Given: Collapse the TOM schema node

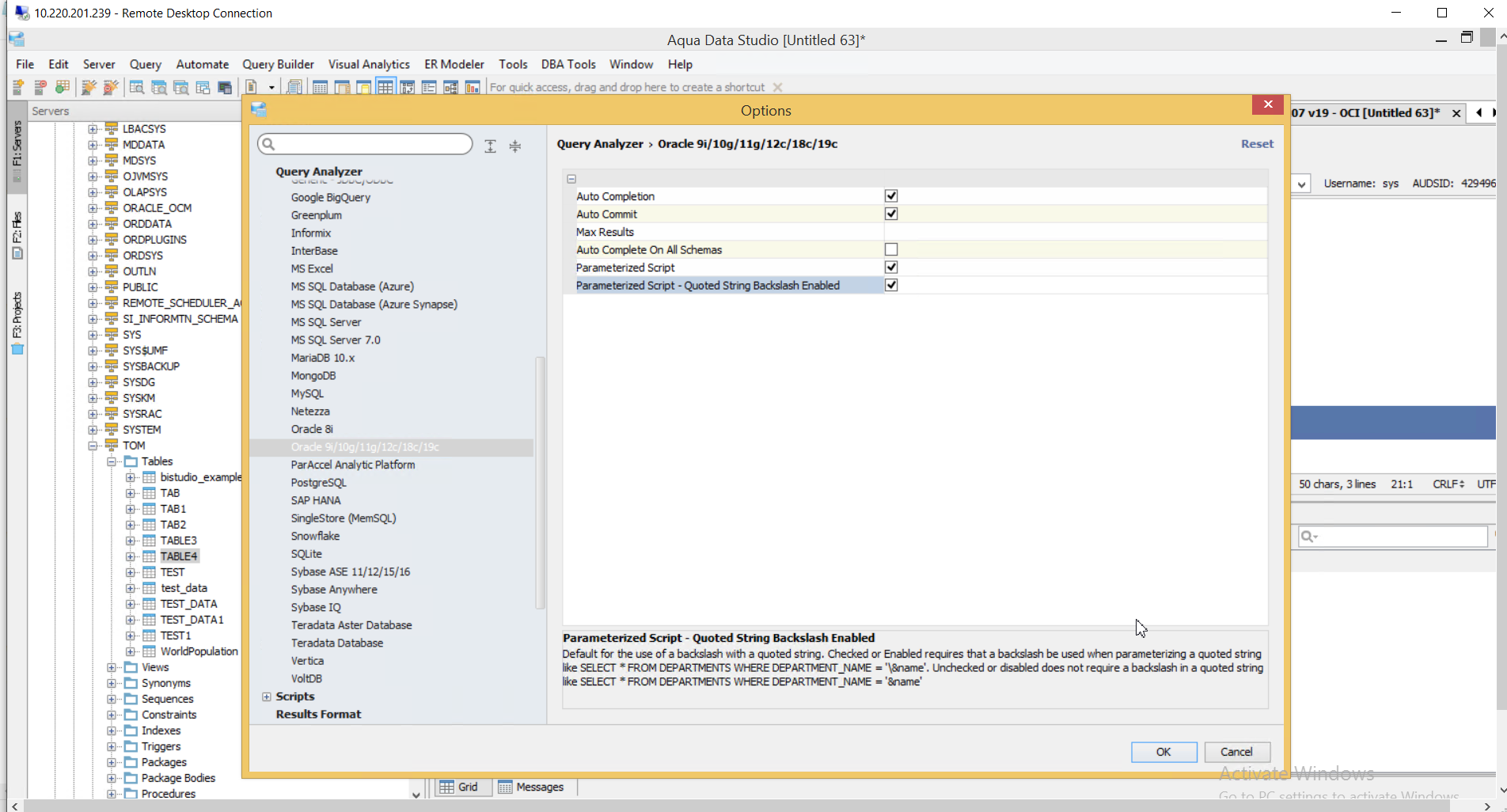Looking at the screenshot, I should click(x=93, y=446).
